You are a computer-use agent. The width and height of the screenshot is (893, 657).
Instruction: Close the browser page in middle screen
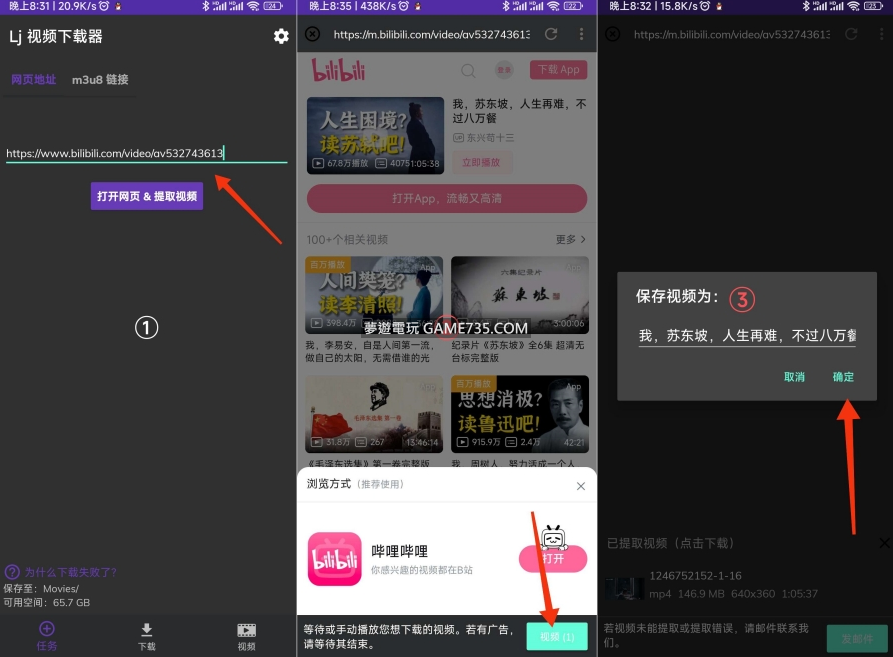(x=312, y=34)
